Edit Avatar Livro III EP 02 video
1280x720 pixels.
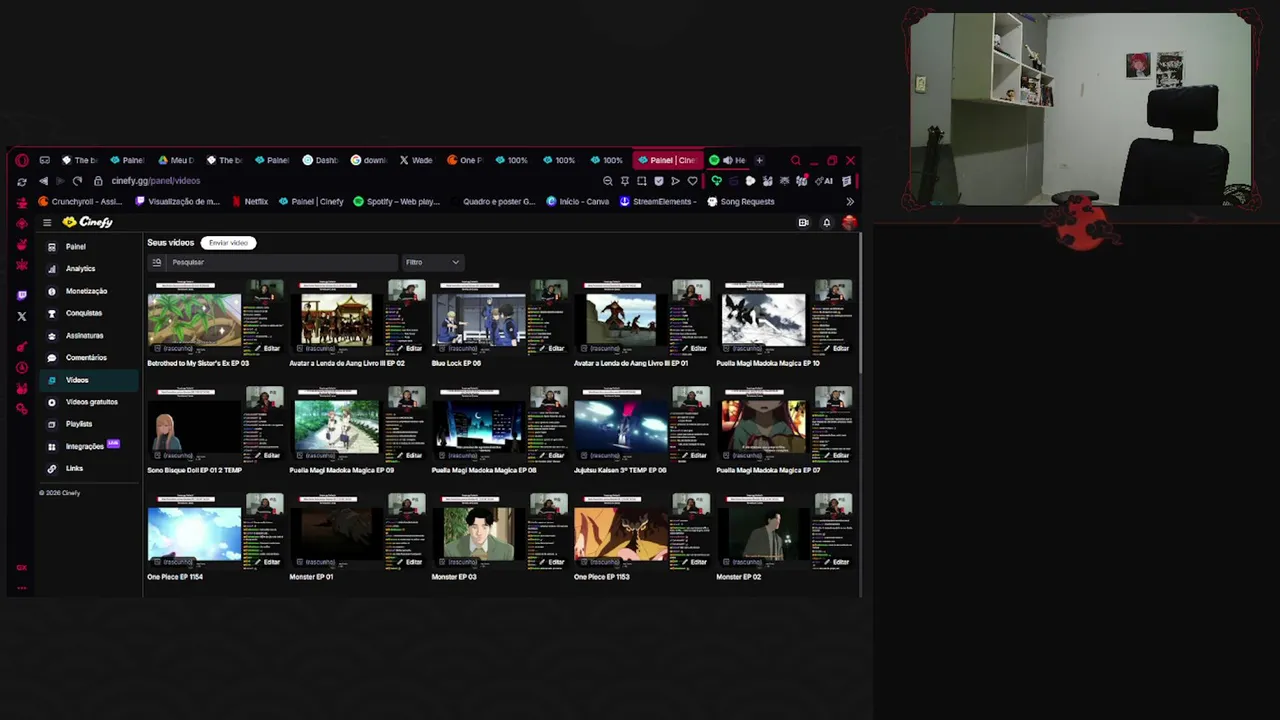408,348
